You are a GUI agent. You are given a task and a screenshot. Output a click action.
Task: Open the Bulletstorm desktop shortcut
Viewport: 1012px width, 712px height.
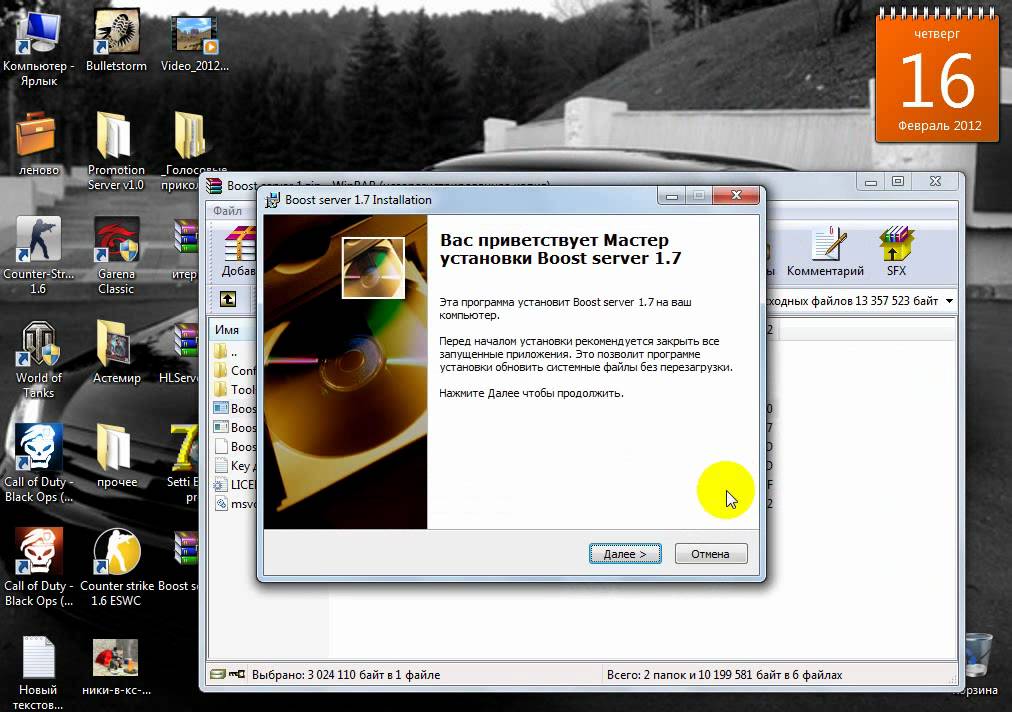pyautogui.click(x=116, y=41)
